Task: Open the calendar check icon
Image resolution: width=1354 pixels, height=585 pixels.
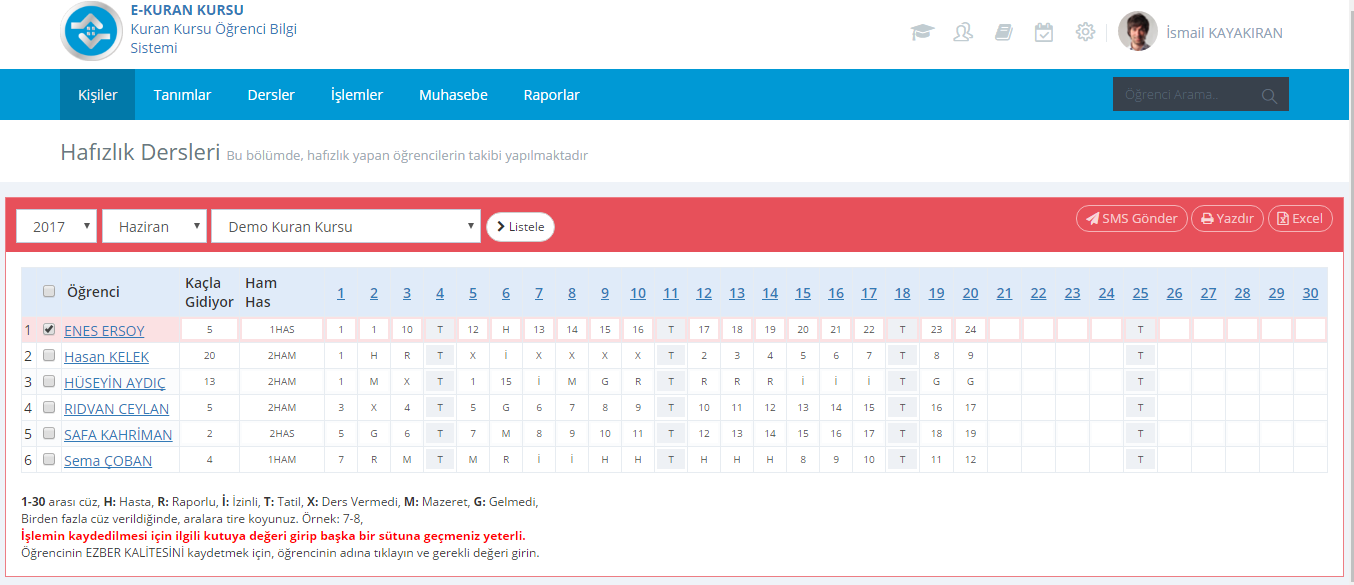Action: pos(1044,33)
